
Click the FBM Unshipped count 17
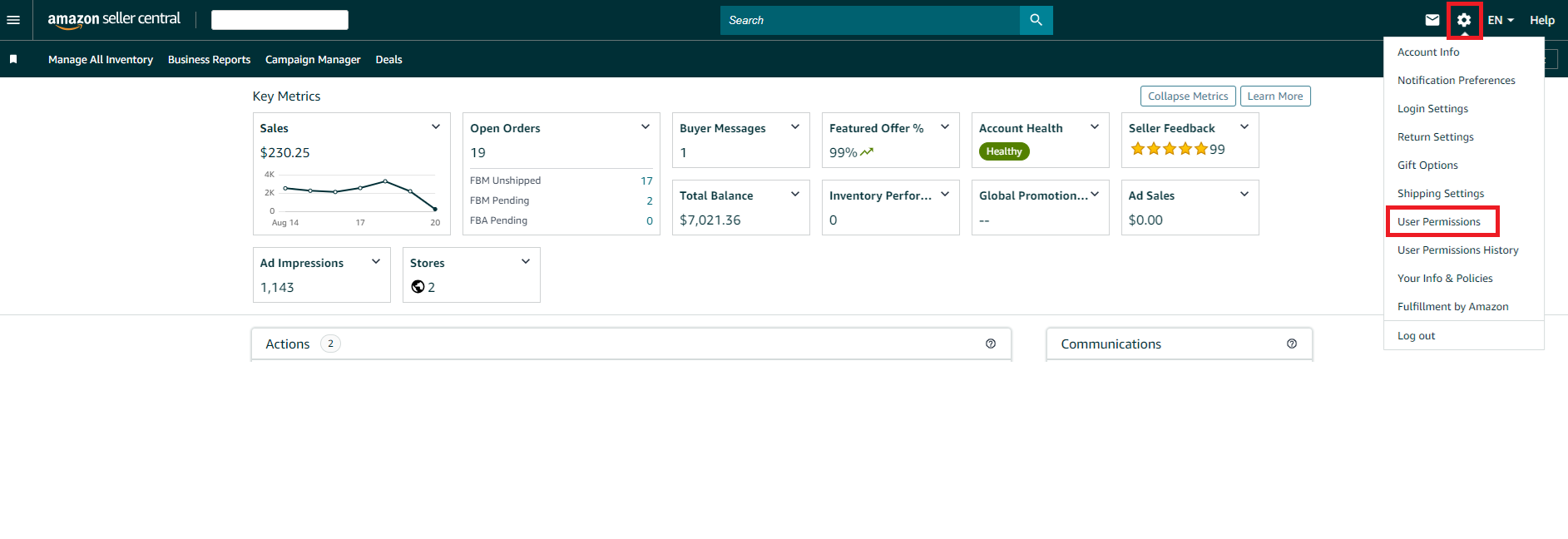pyautogui.click(x=646, y=180)
